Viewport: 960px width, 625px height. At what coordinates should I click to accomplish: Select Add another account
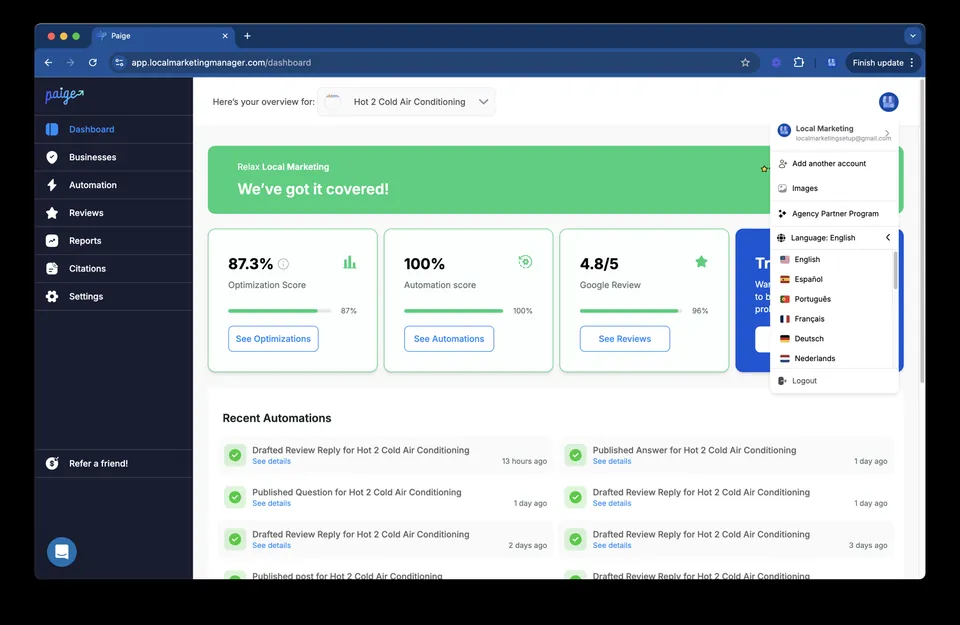point(834,163)
